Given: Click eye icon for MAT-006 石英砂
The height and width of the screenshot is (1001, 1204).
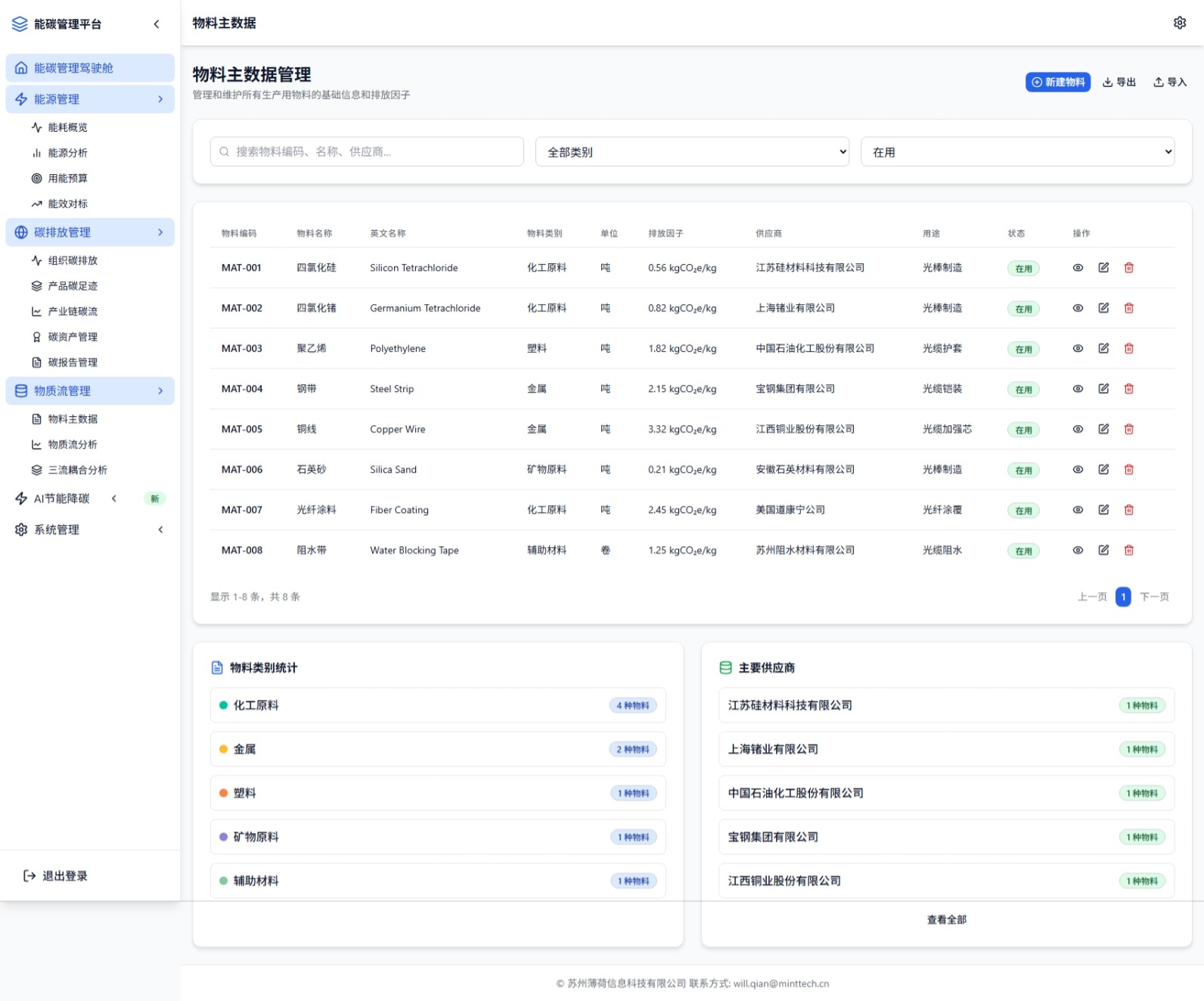Looking at the screenshot, I should [x=1078, y=469].
